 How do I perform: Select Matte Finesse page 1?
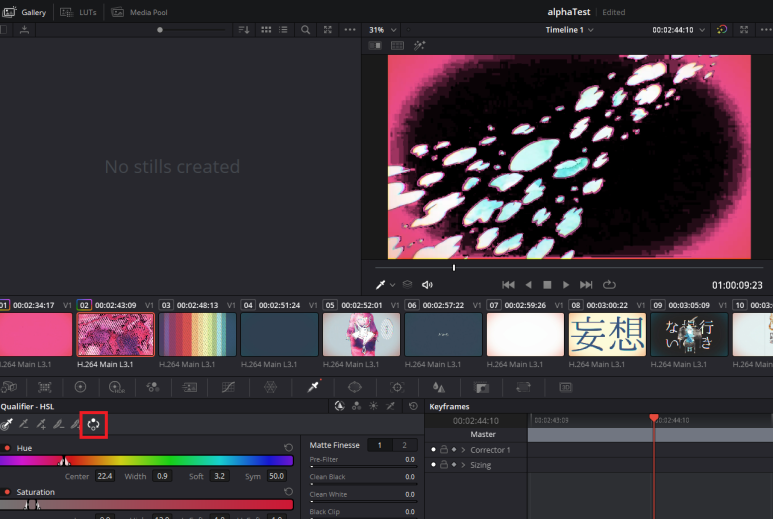[380, 445]
